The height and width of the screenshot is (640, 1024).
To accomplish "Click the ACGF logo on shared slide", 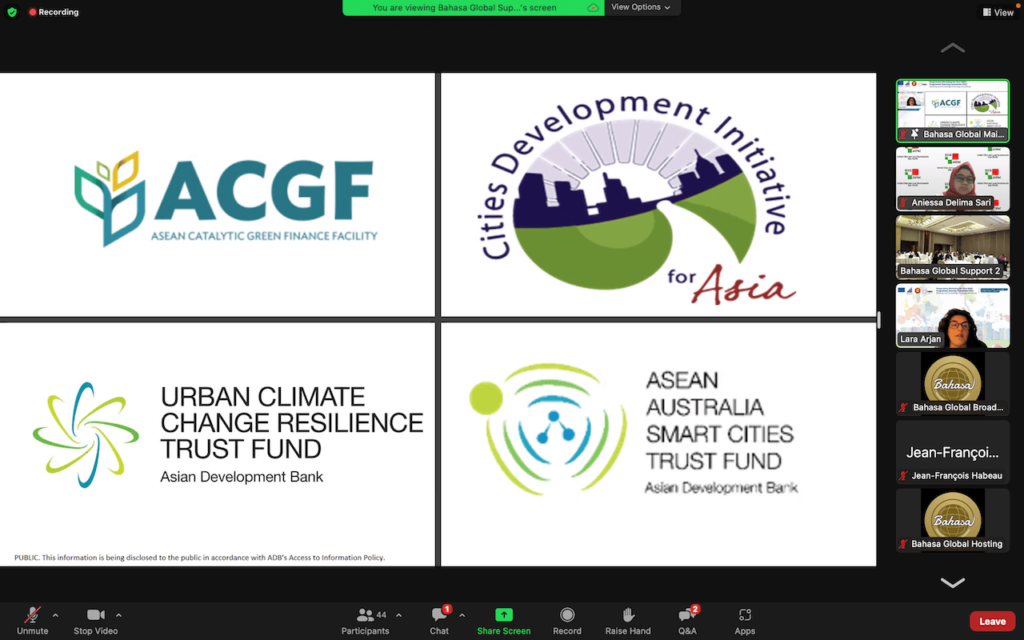I will click(225, 199).
